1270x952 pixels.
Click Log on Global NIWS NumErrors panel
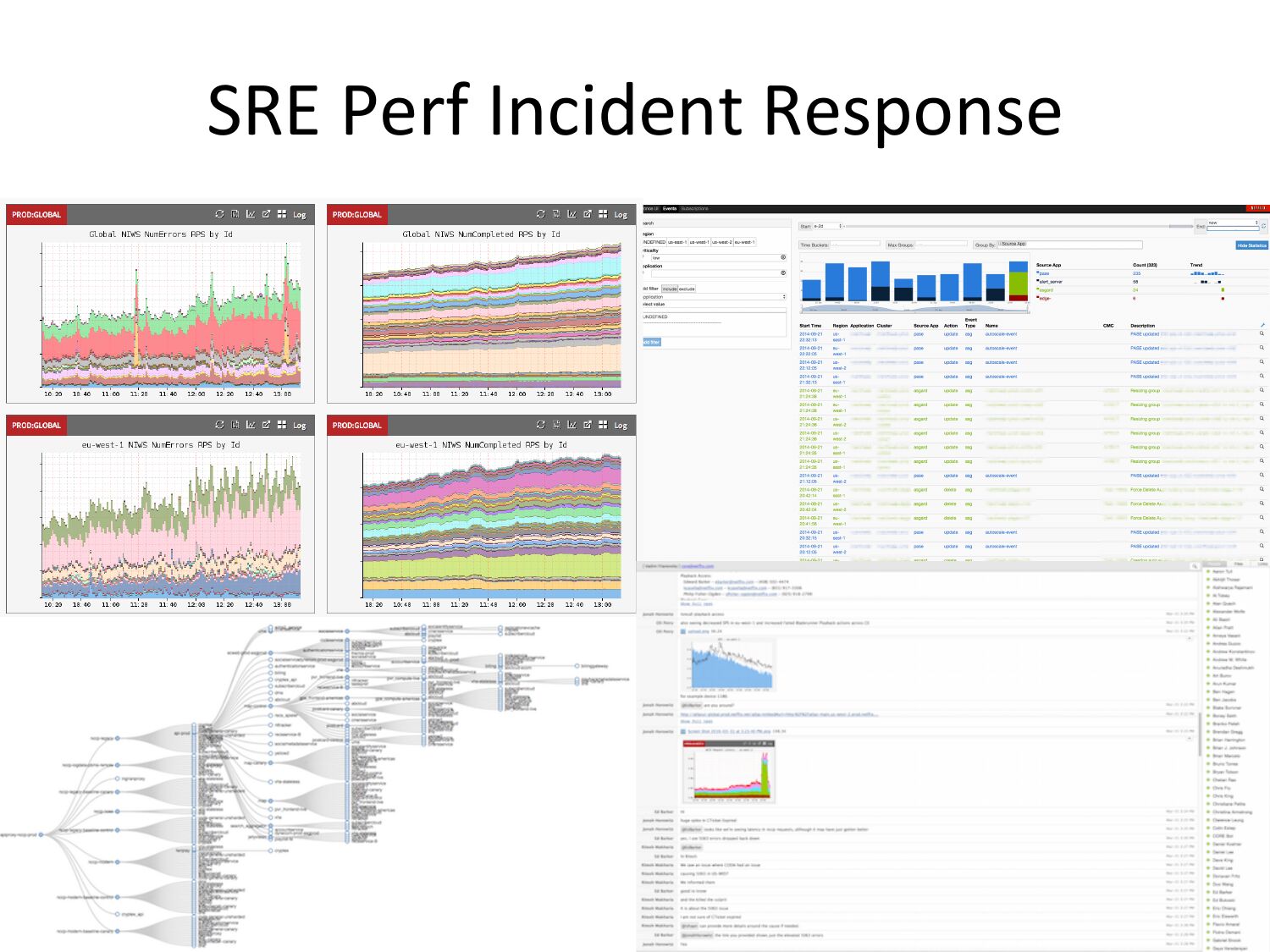(x=300, y=215)
